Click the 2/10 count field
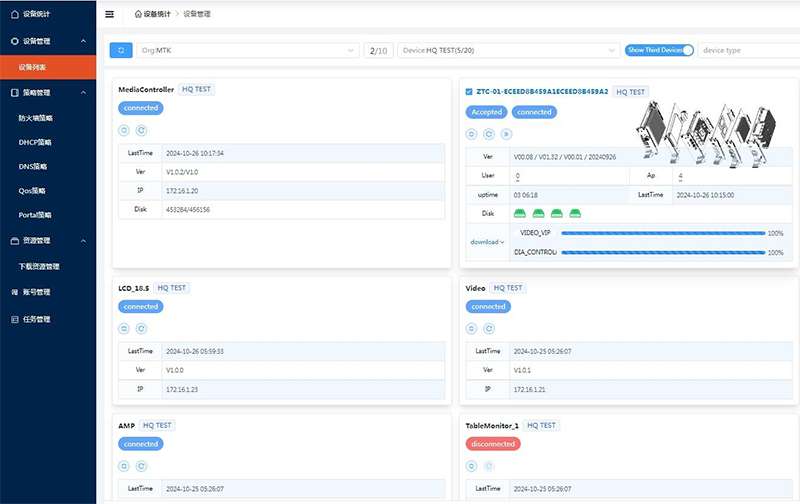This screenshot has width=800, height=504. click(x=379, y=50)
